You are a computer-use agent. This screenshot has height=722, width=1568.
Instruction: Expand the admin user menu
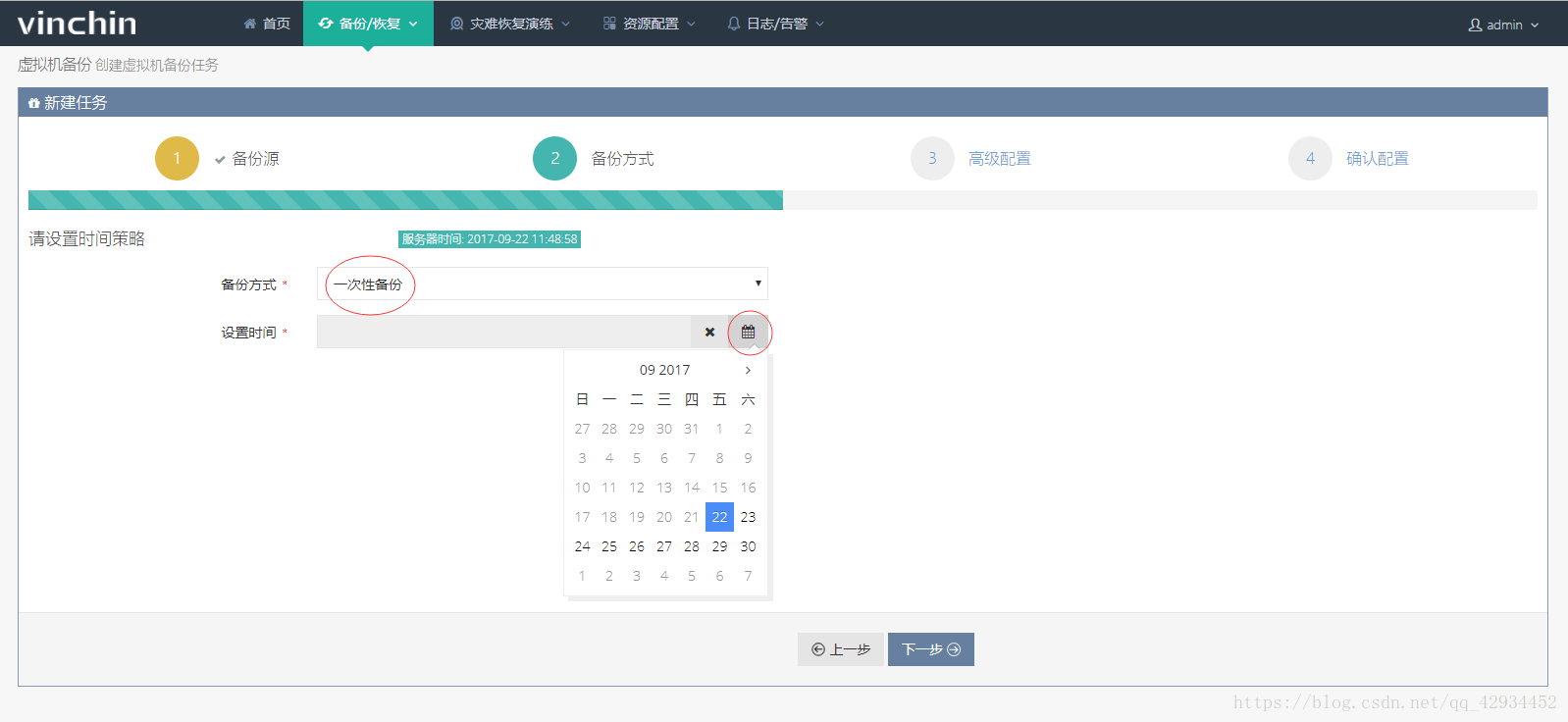click(1502, 25)
